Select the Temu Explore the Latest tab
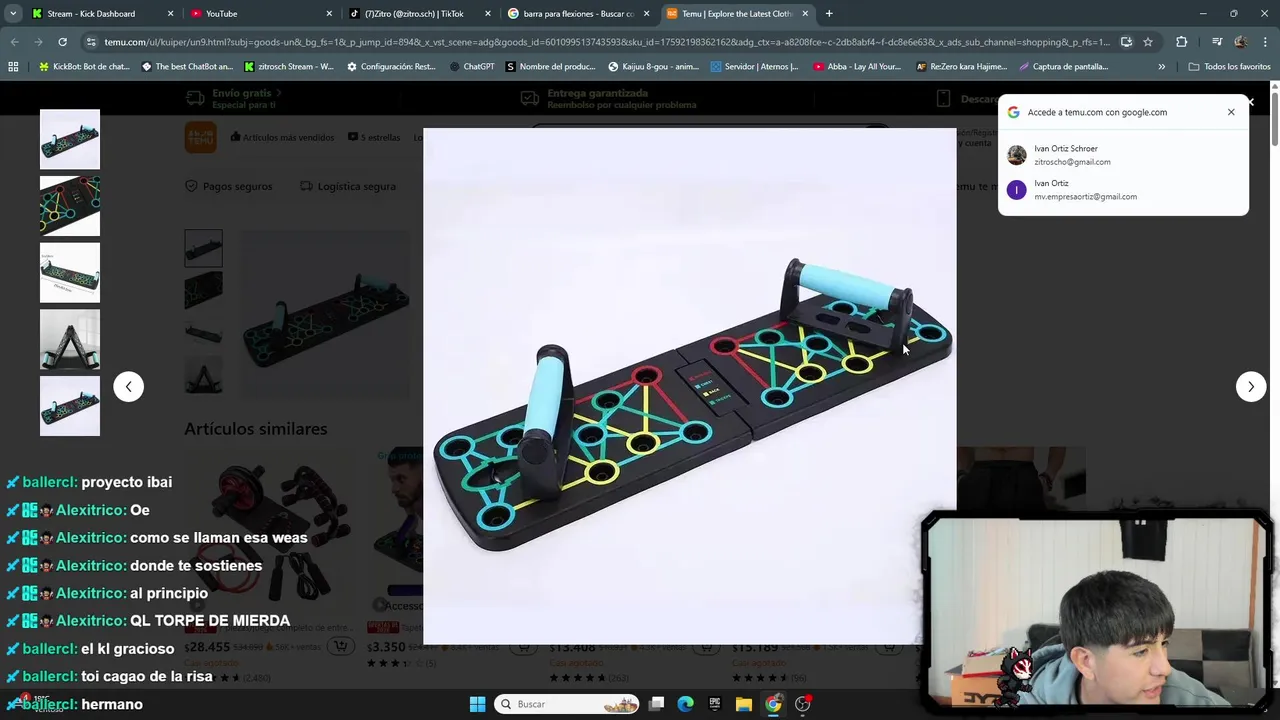Viewport: 1280px width, 720px height. 737,14
